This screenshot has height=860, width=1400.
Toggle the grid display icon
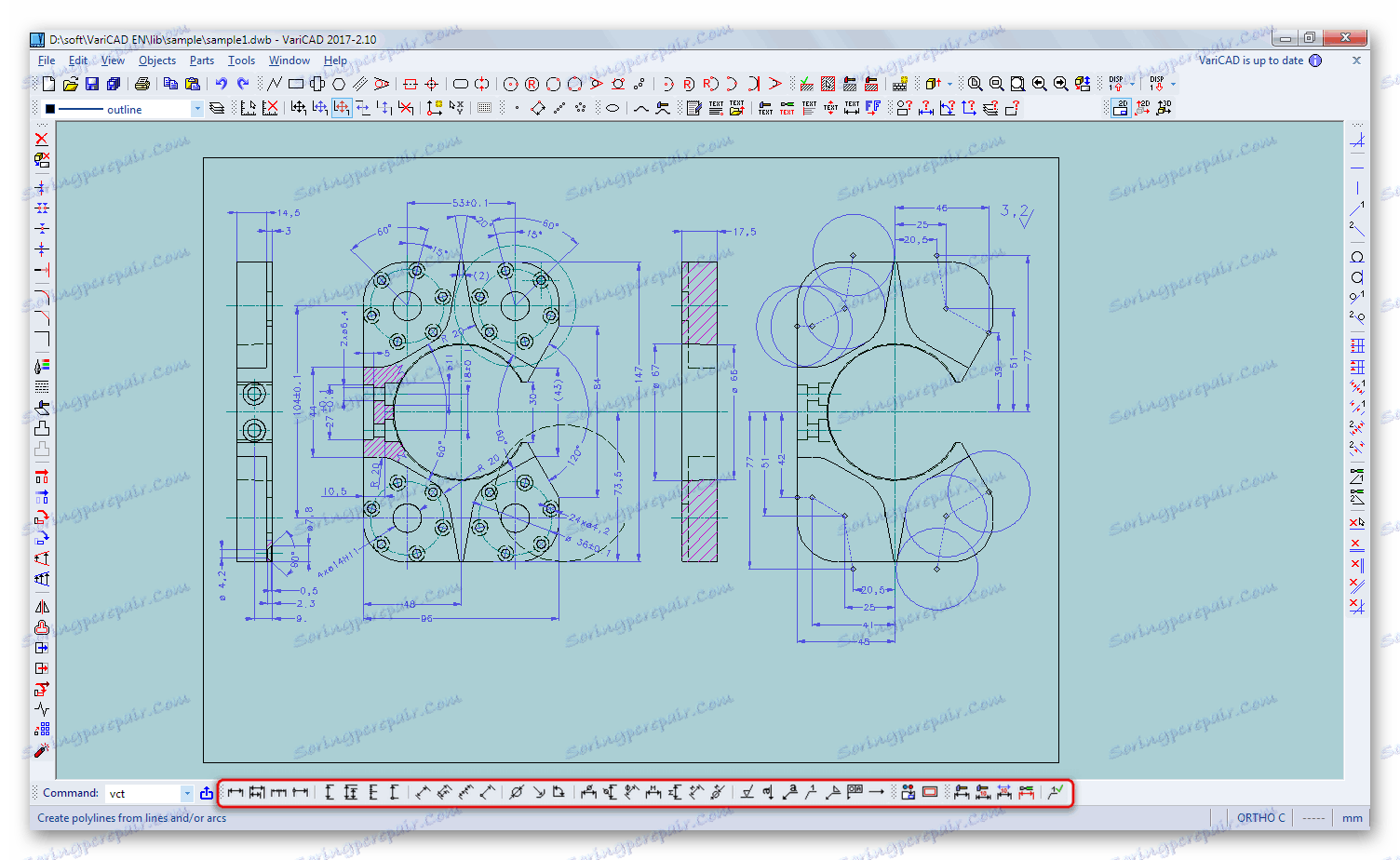point(485,109)
